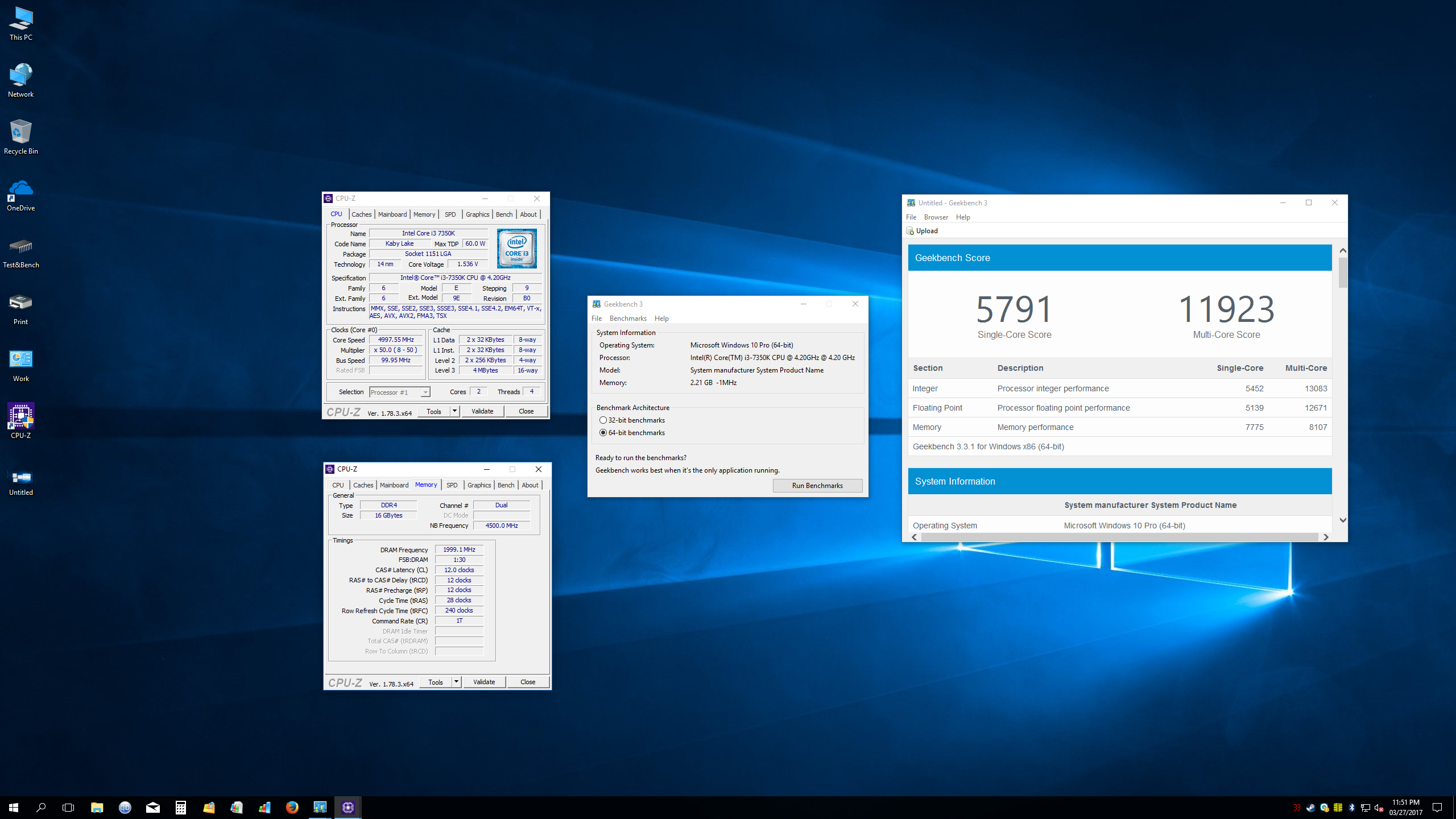Open Calculator from the taskbar
The image size is (1456, 819).
181,808
